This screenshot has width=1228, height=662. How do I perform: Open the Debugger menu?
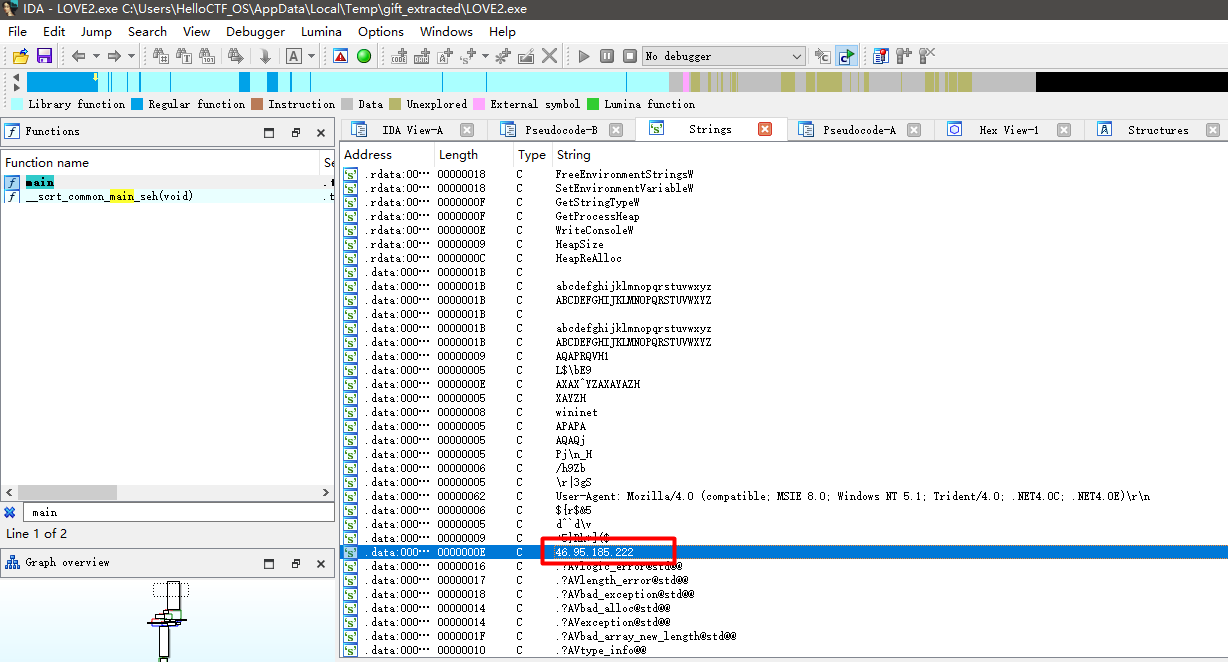click(x=255, y=31)
